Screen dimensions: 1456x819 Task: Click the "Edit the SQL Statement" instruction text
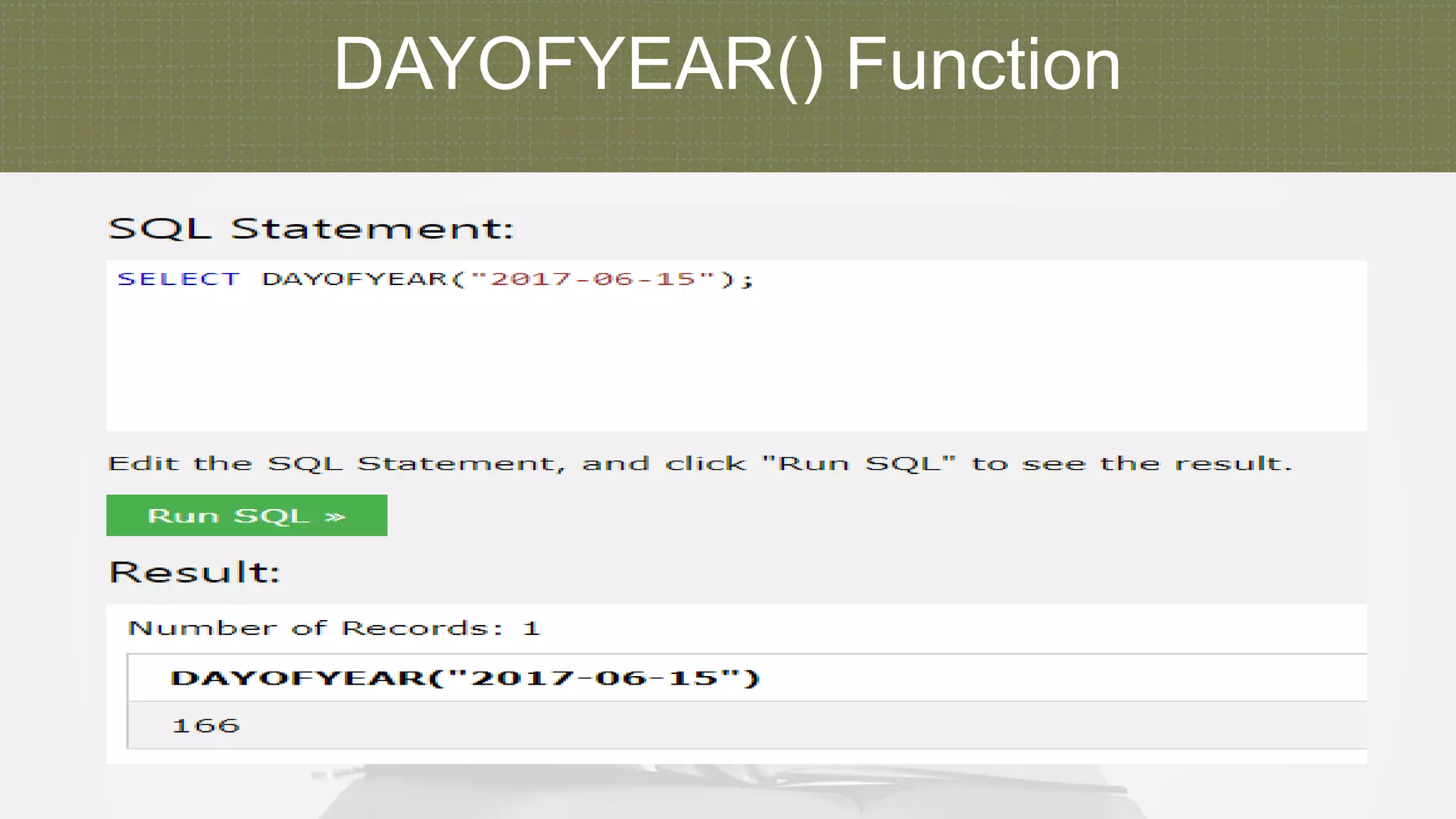[x=700, y=464]
